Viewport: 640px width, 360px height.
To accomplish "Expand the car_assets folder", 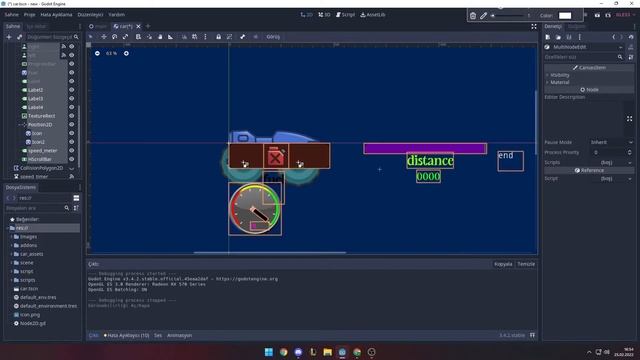I will coord(11,254).
